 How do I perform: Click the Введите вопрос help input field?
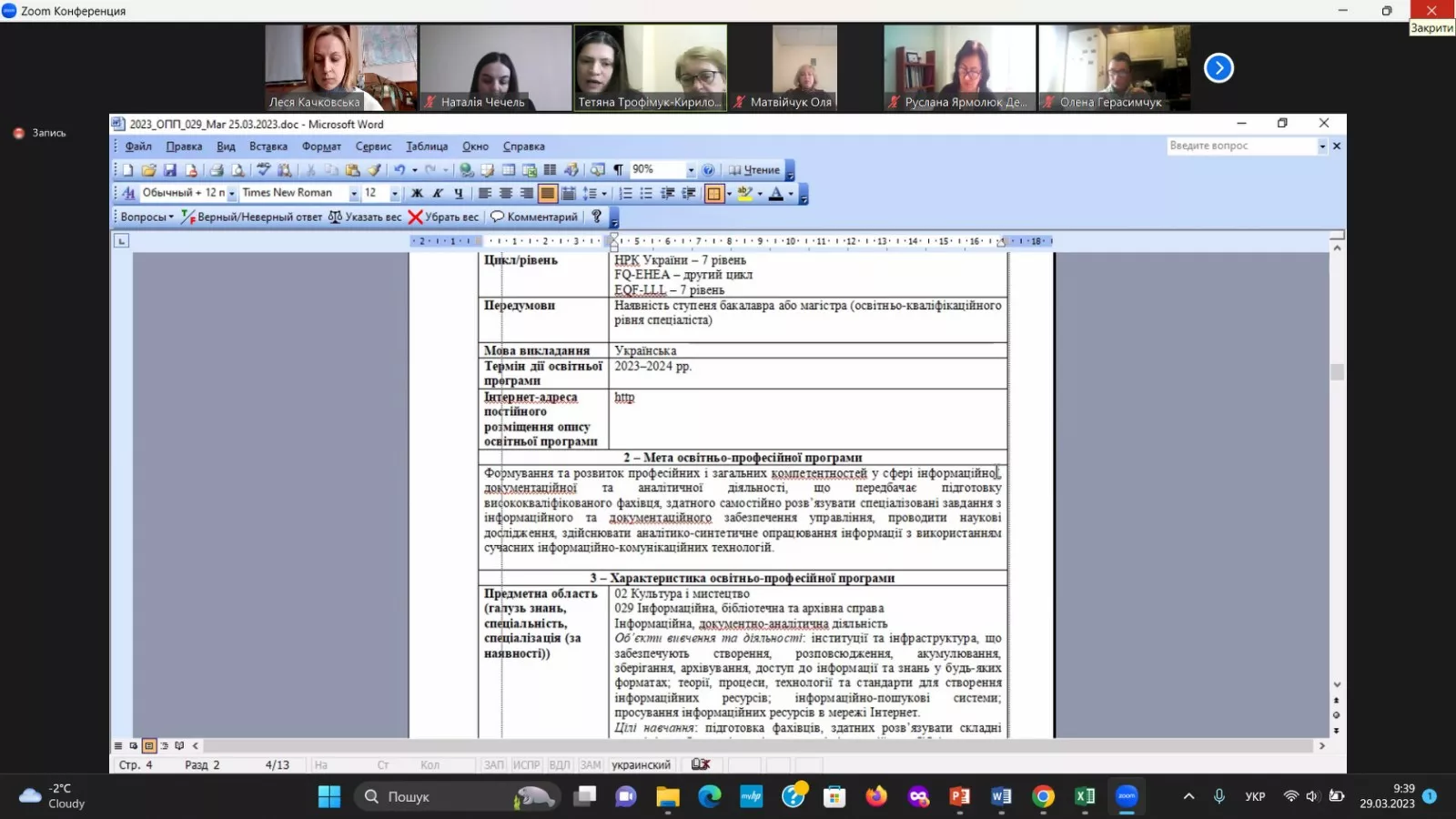(x=1240, y=146)
